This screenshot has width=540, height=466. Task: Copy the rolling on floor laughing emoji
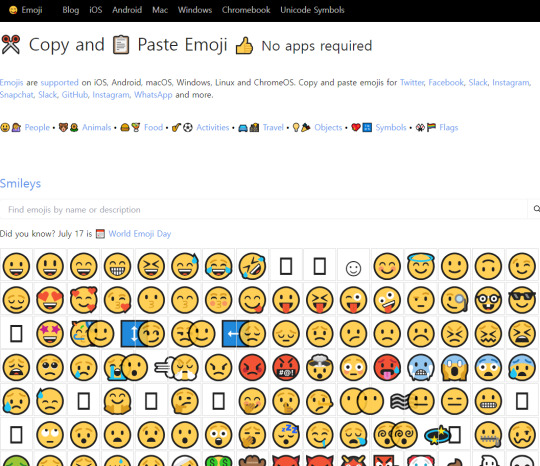coord(252,266)
